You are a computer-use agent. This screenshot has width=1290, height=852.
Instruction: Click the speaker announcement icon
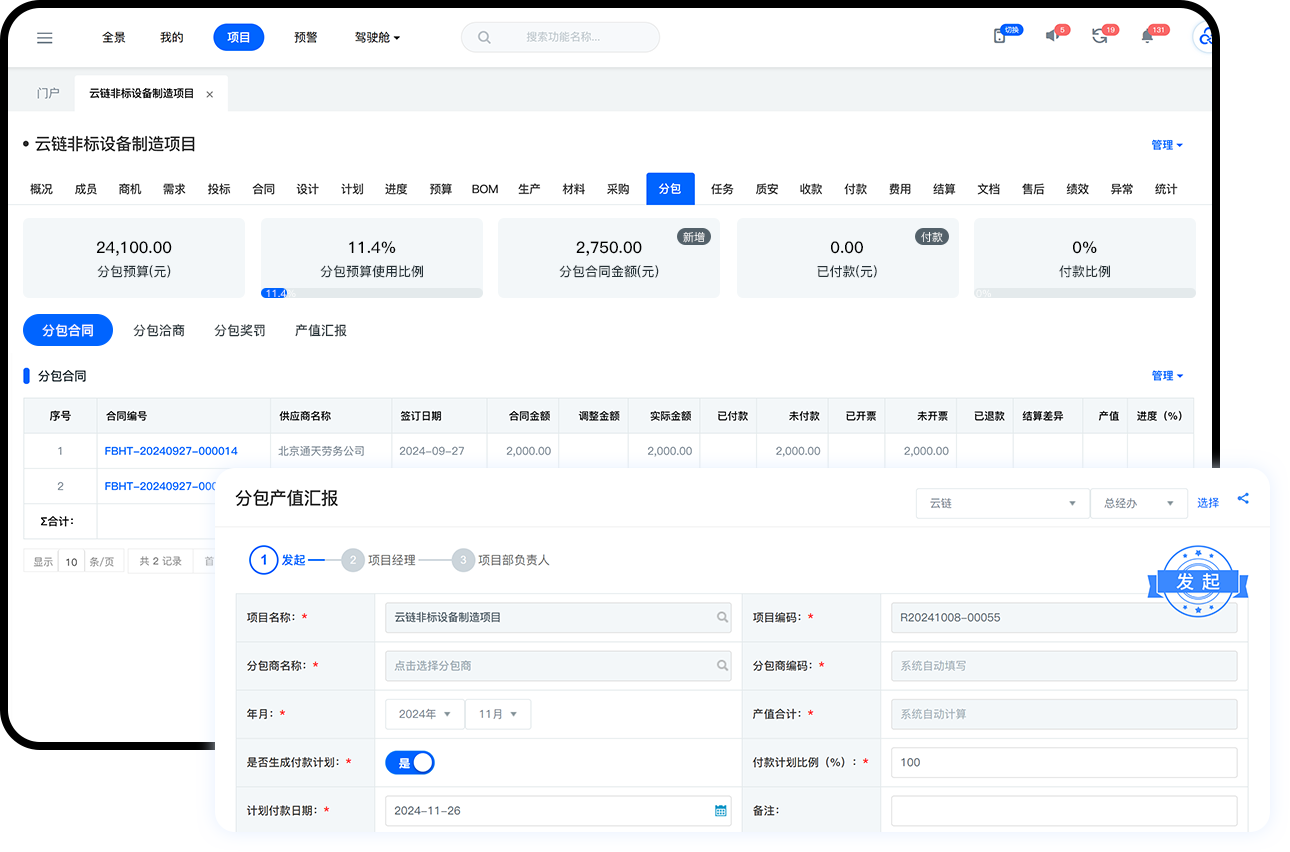1052,37
